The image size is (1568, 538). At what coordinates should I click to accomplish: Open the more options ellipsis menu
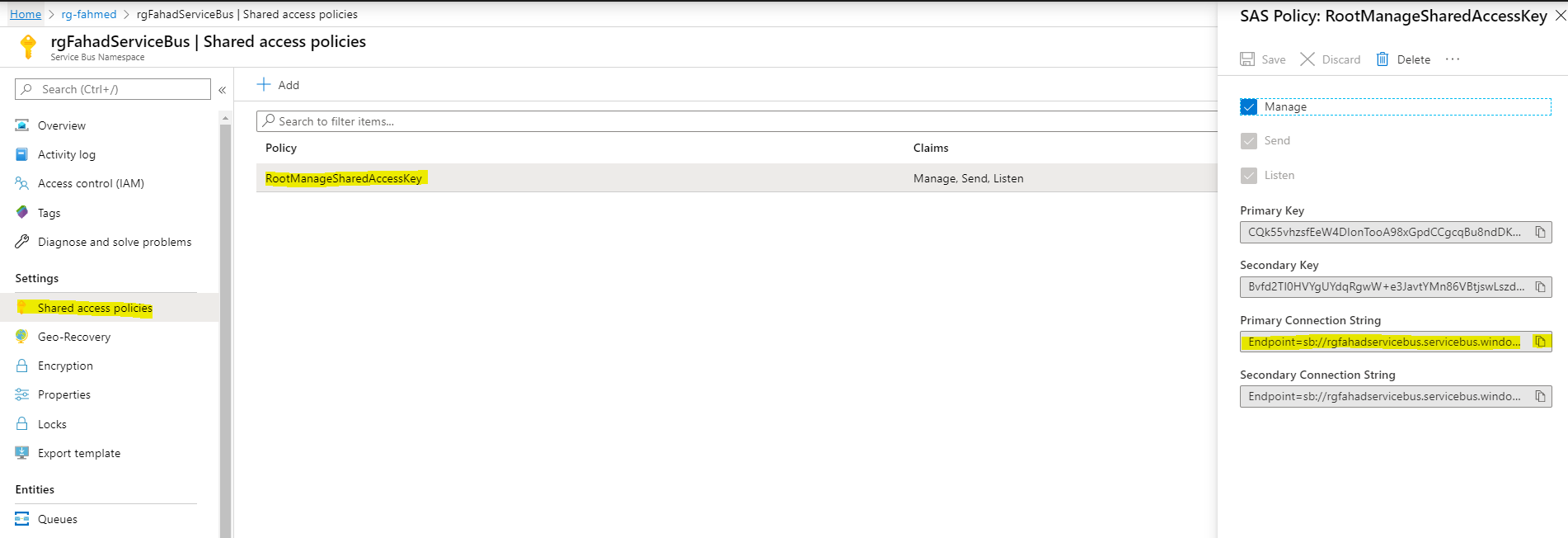click(1453, 59)
